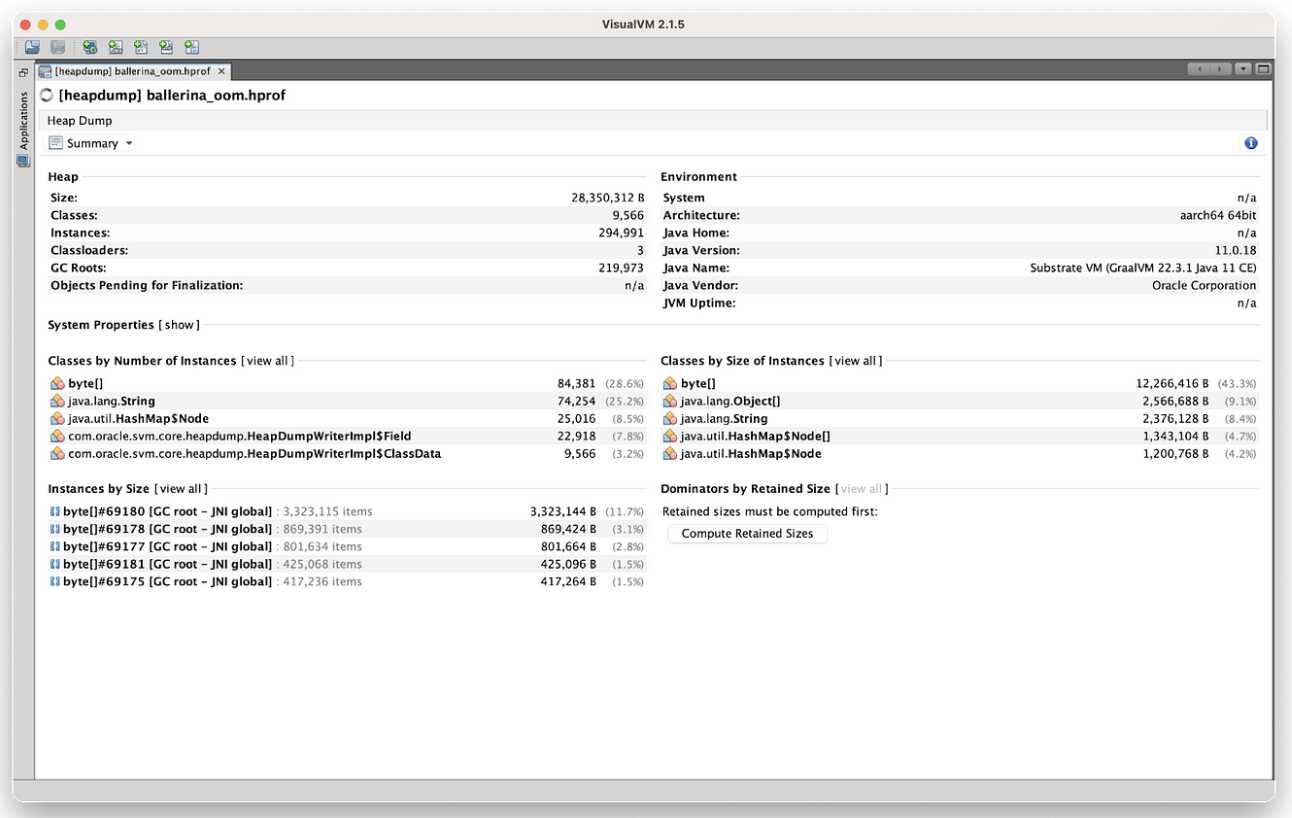The width and height of the screenshot is (1292, 818).
Task: Open the opened-documents list dropdown arrow
Action: 1243,69
